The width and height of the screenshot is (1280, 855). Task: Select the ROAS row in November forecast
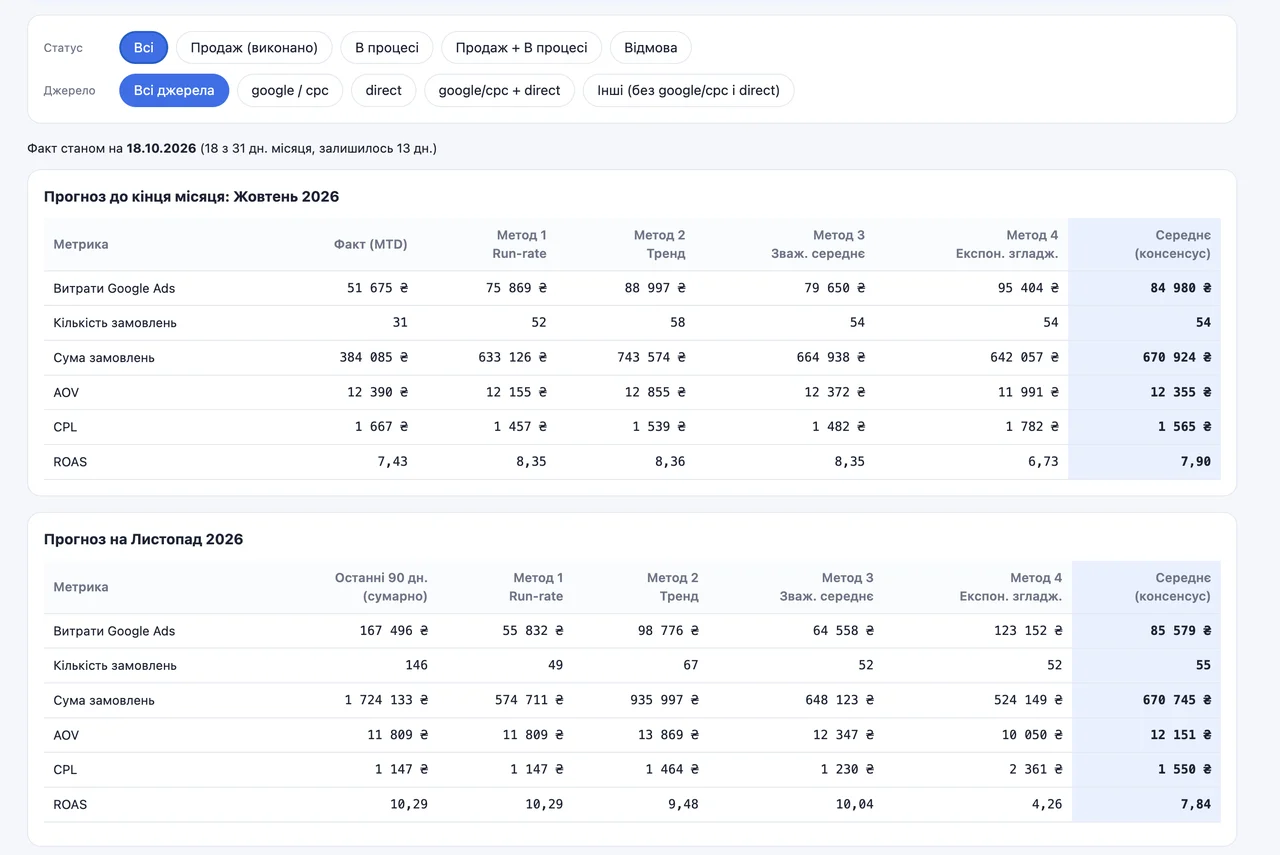tap(632, 804)
